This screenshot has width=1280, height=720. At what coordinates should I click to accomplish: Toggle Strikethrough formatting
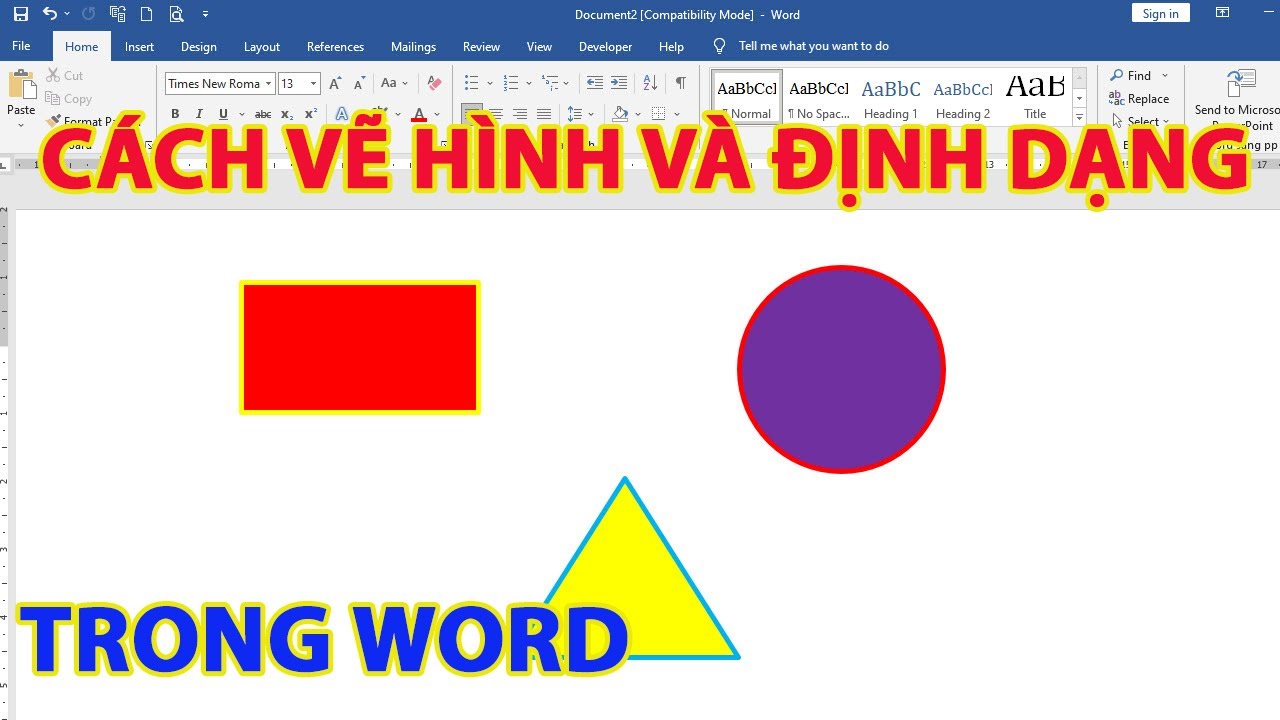[x=263, y=113]
